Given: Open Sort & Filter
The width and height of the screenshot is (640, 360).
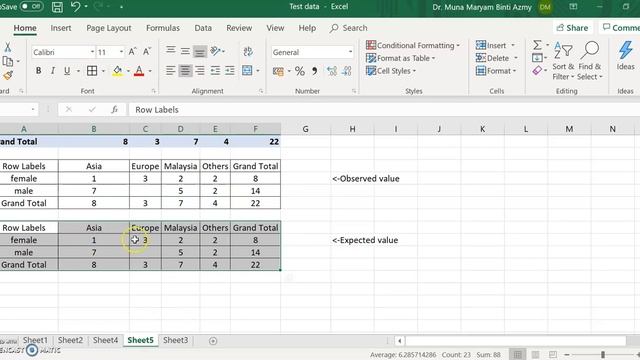Looking at the screenshot, I should coord(563,60).
